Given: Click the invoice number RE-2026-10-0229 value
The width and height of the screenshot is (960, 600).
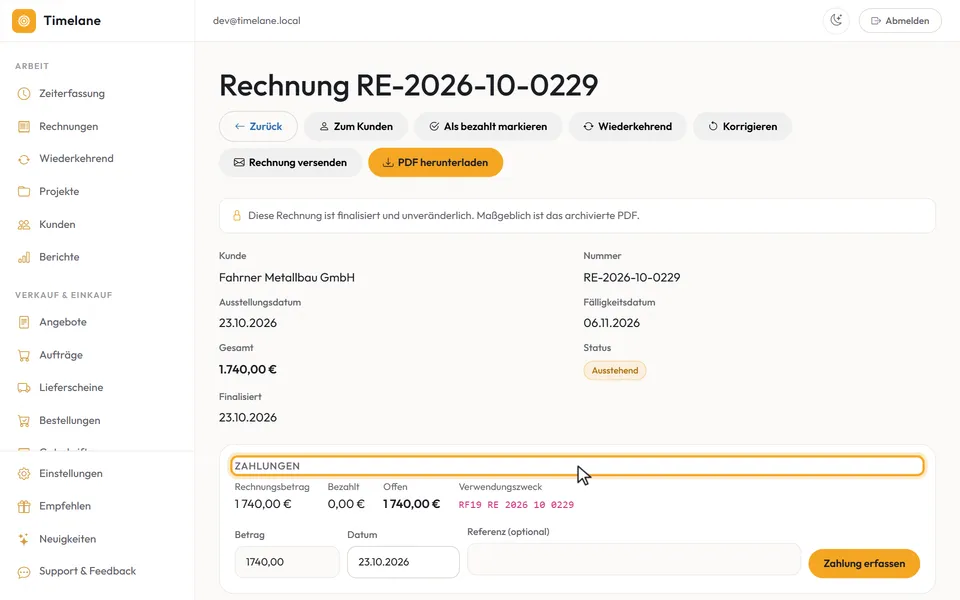Looking at the screenshot, I should pos(631,278).
